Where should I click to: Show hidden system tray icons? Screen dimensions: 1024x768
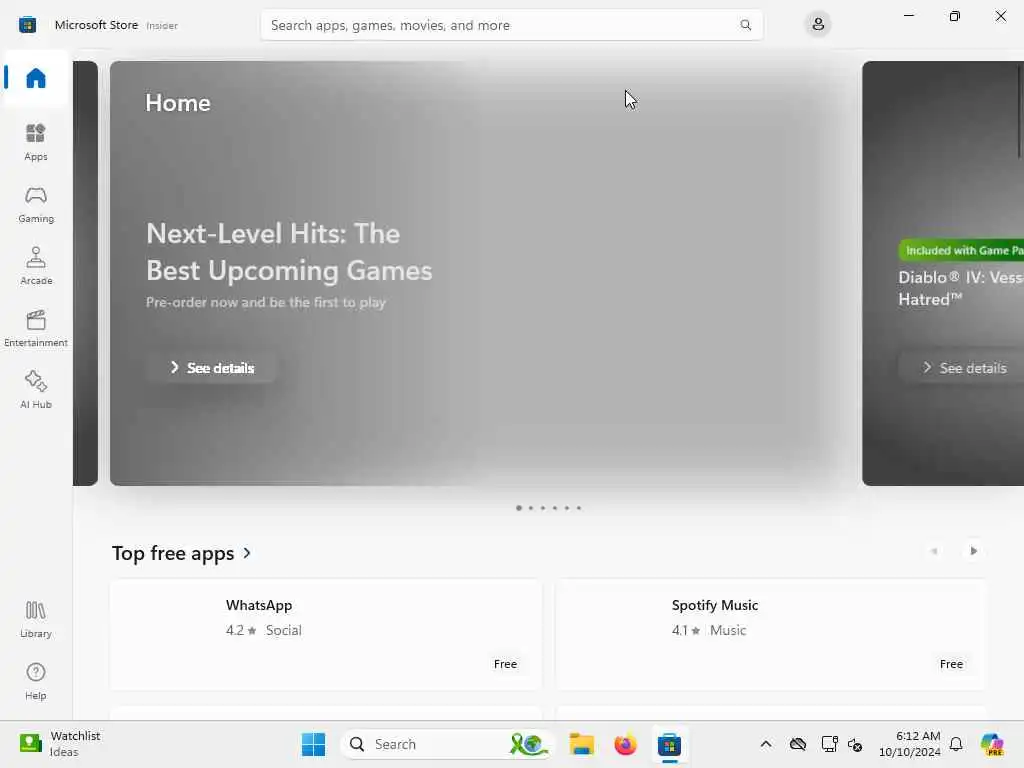(x=765, y=744)
